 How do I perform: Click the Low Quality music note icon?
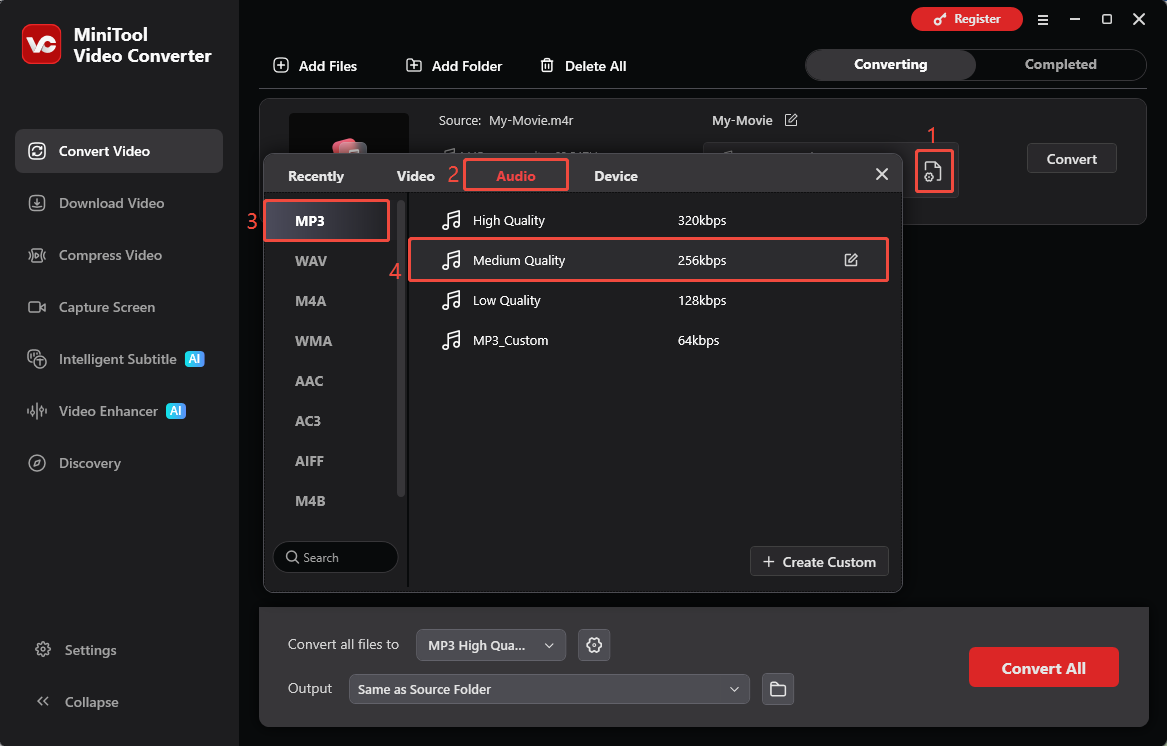[x=451, y=300]
